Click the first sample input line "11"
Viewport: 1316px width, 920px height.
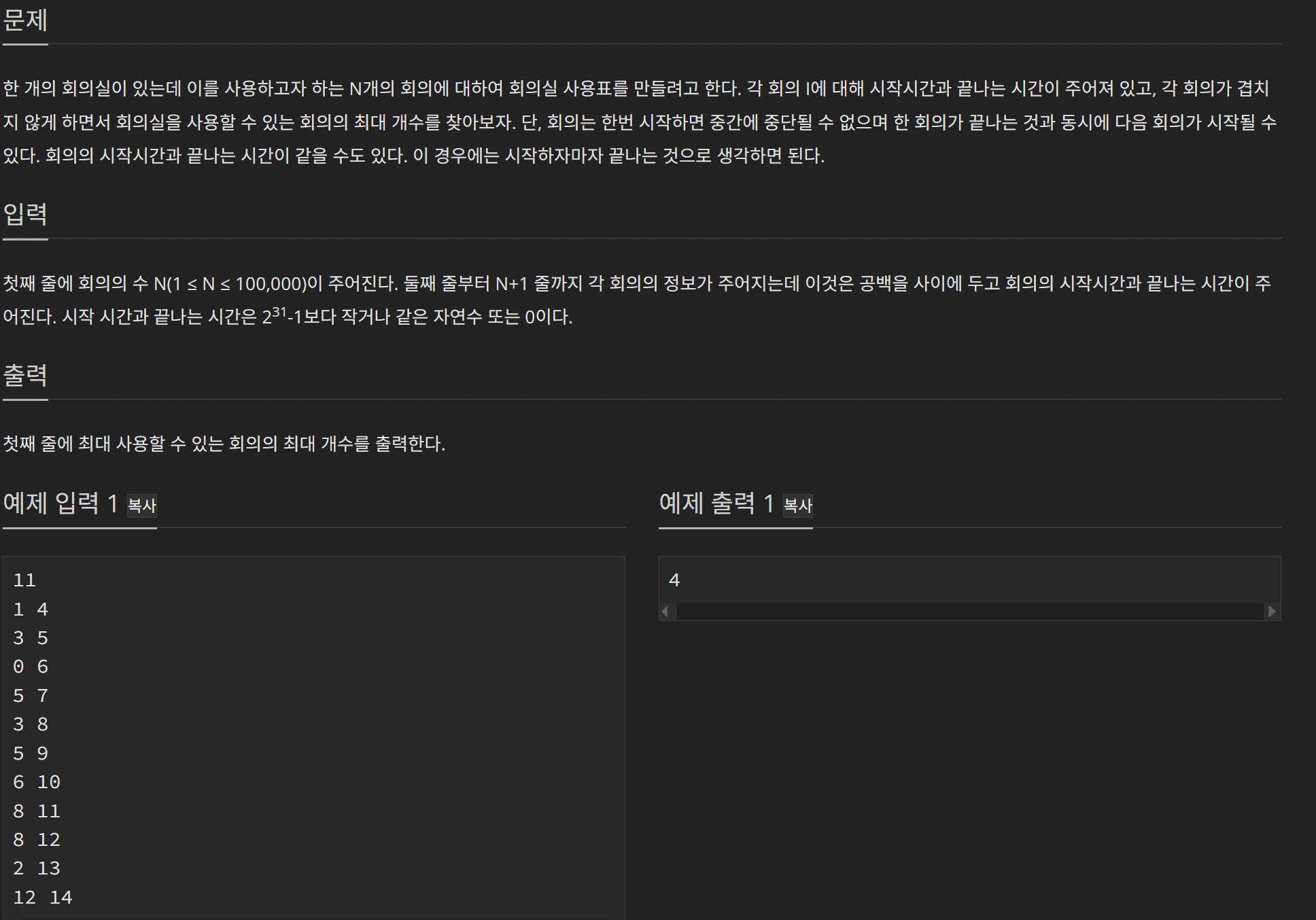[24, 580]
